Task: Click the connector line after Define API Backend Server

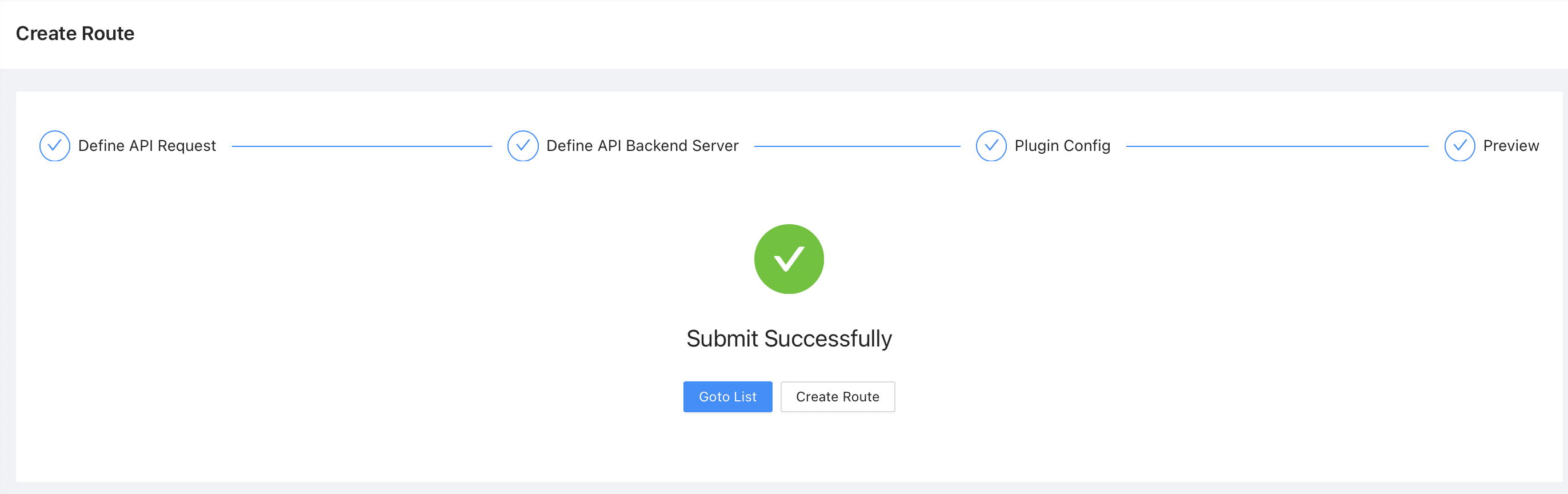Action: pos(857,147)
